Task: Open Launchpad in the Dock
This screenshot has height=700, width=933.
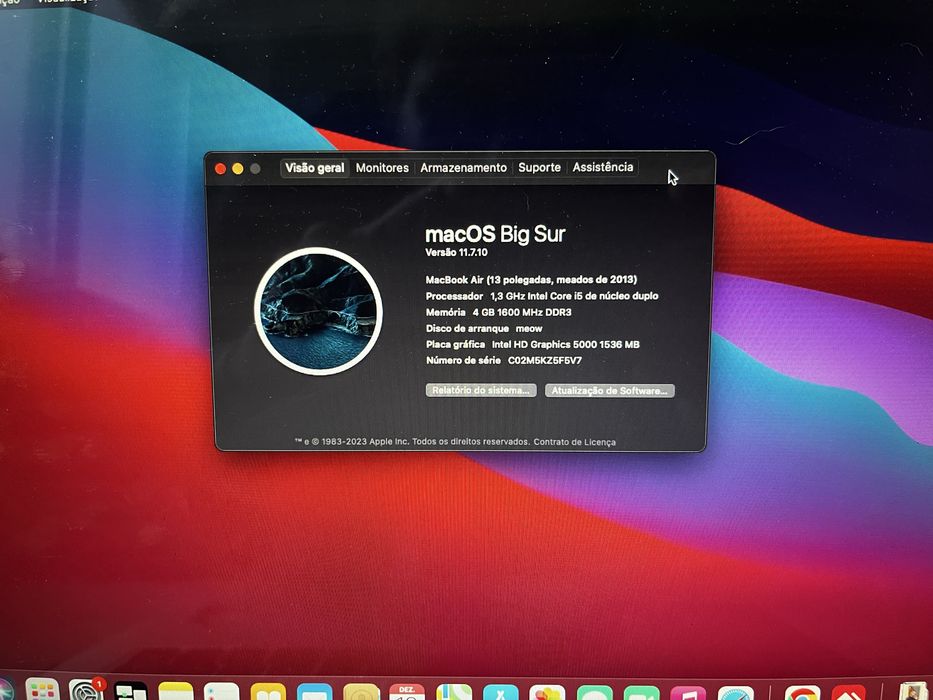Action: 42,689
